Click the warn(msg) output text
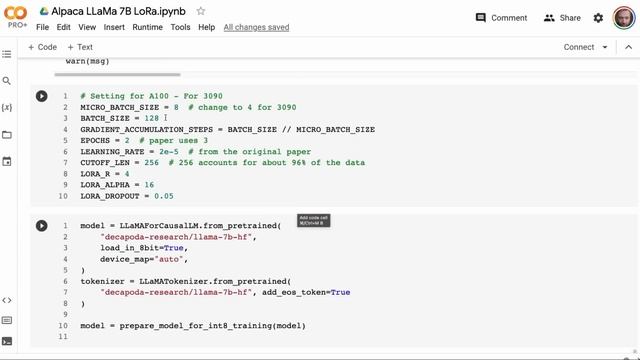 (x=87, y=61)
